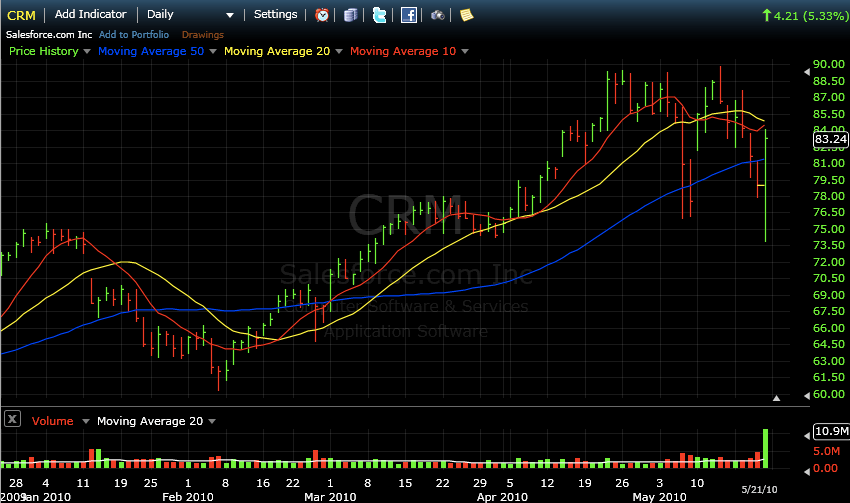Click the 90.00 price axis label
The image size is (850, 503).
pyautogui.click(x=829, y=64)
